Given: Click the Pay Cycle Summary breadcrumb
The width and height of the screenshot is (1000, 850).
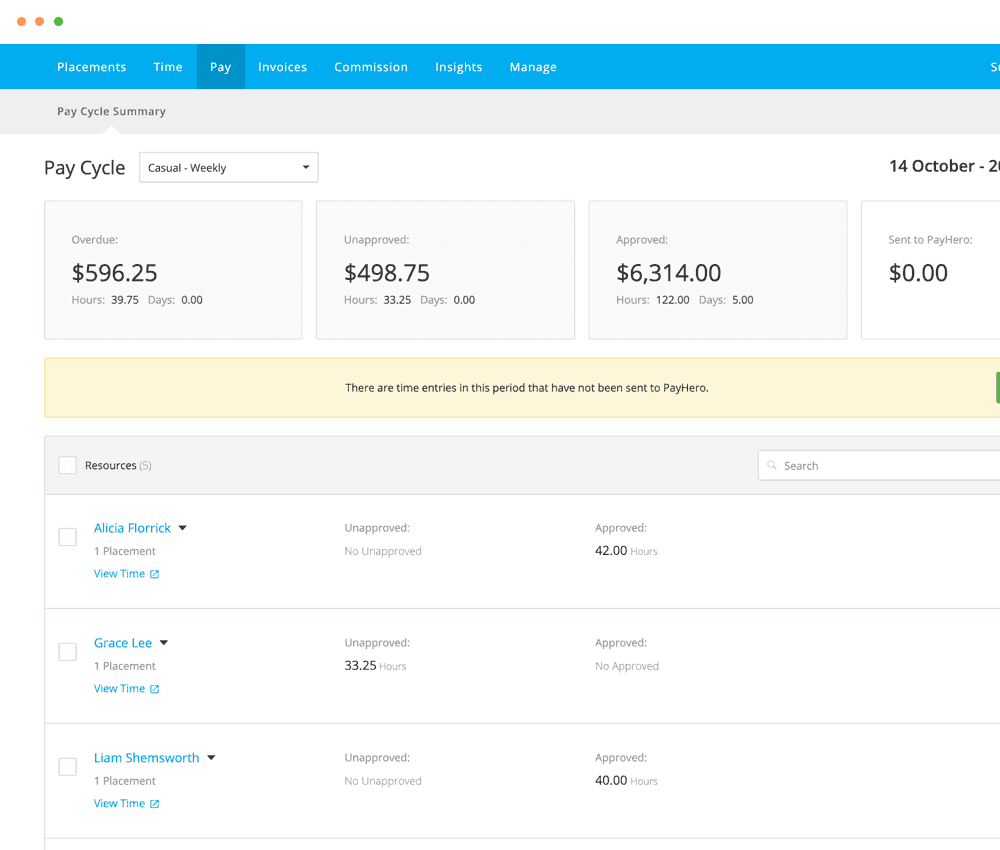Looking at the screenshot, I should pos(111,111).
